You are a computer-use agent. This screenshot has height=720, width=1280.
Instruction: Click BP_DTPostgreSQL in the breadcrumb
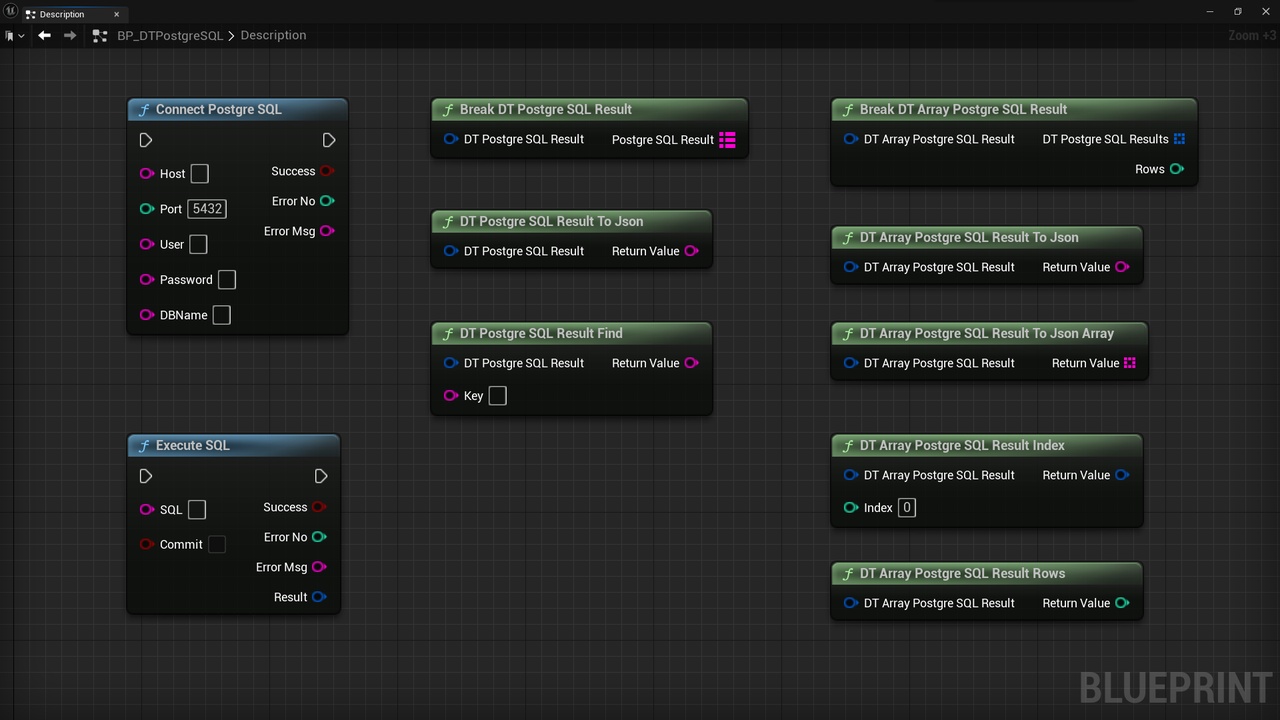[170, 35]
